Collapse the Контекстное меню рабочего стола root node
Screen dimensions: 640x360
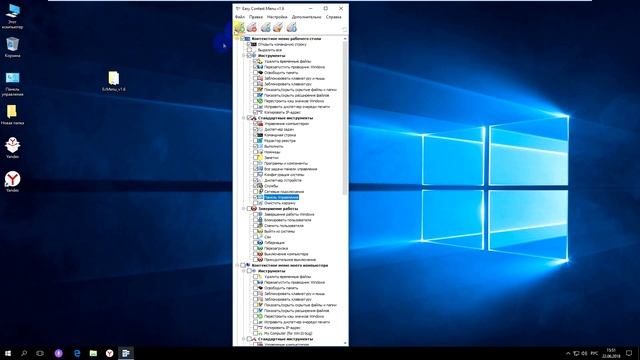pos(237,38)
